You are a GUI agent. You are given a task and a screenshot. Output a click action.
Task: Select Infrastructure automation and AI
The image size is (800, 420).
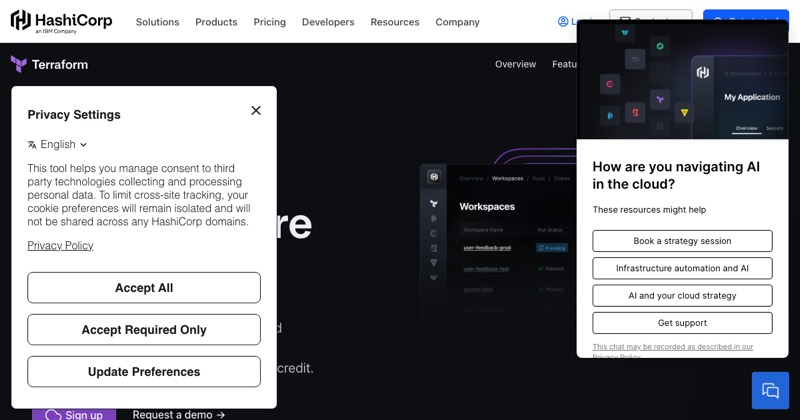coord(682,268)
